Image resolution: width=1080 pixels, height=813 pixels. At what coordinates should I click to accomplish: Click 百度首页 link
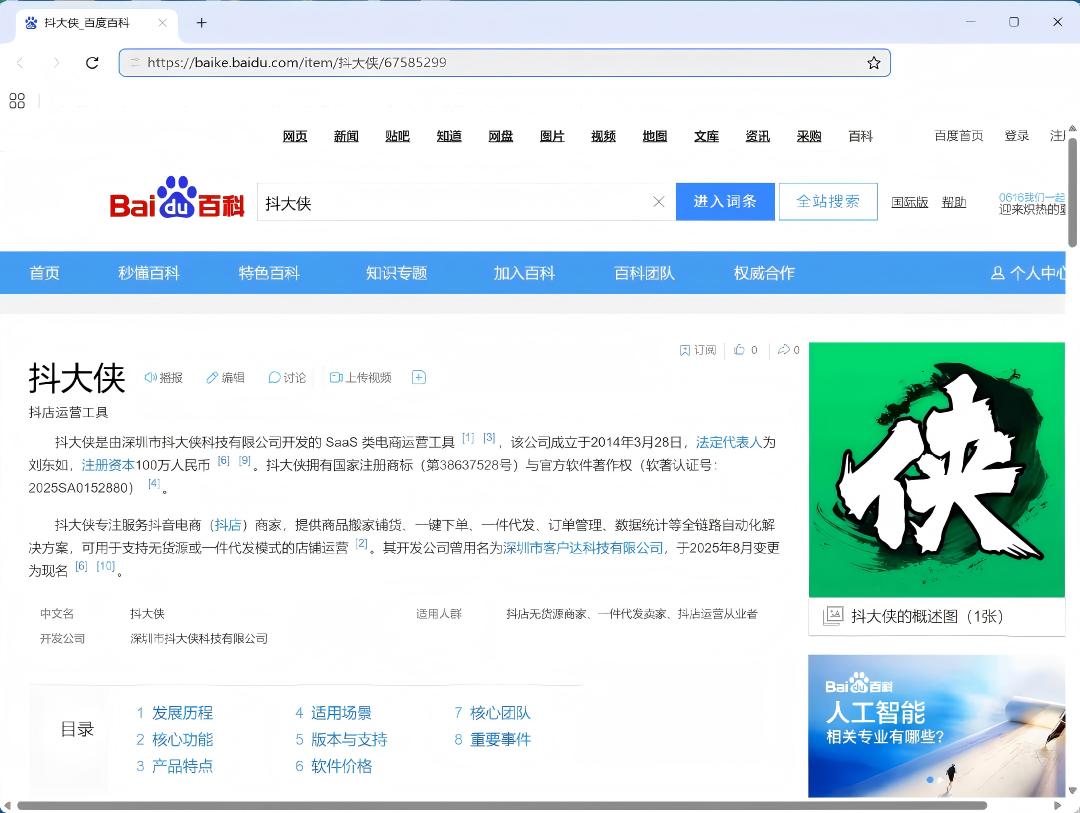pyautogui.click(x=959, y=136)
